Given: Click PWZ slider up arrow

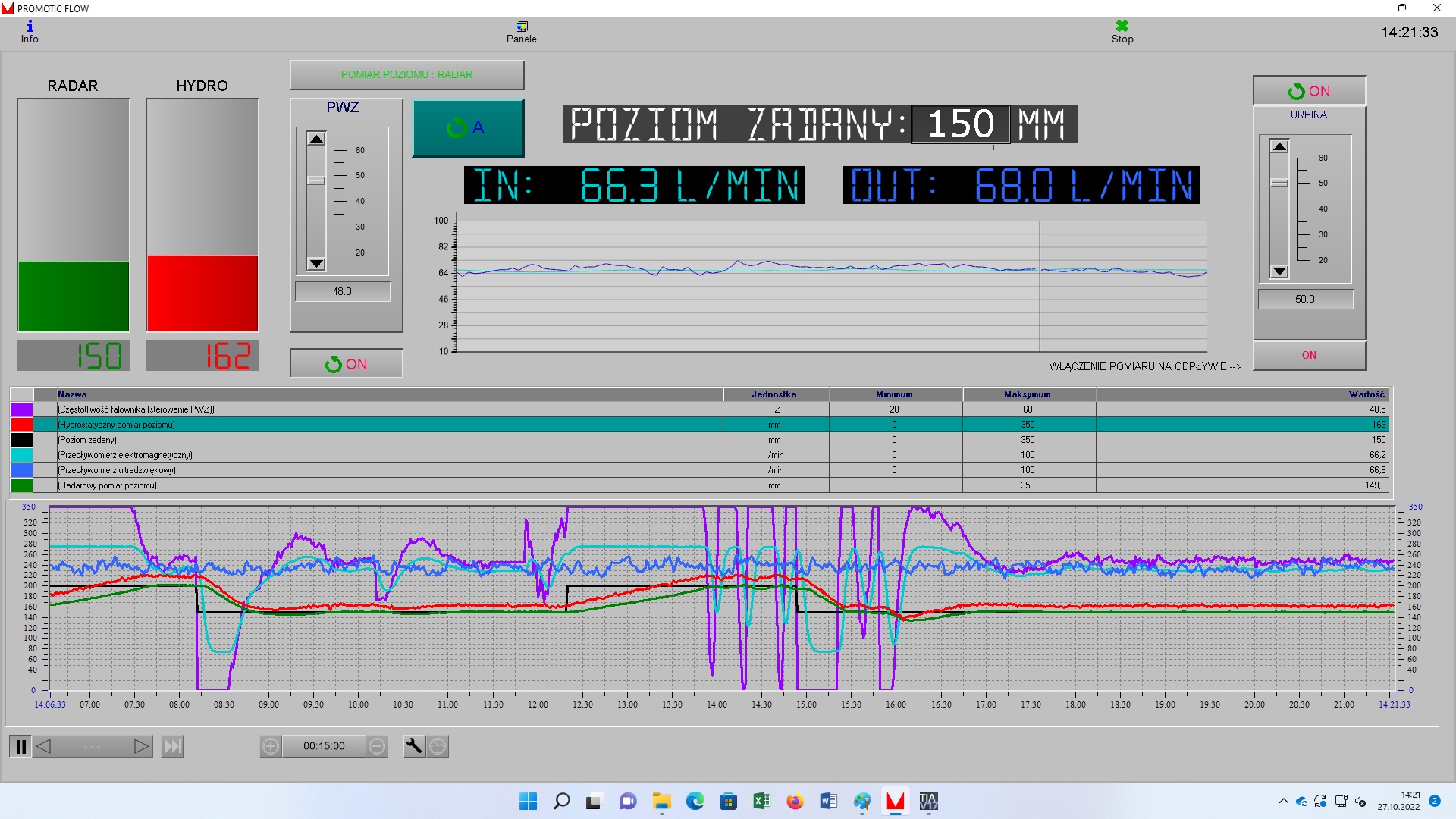Looking at the screenshot, I should click(316, 139).
